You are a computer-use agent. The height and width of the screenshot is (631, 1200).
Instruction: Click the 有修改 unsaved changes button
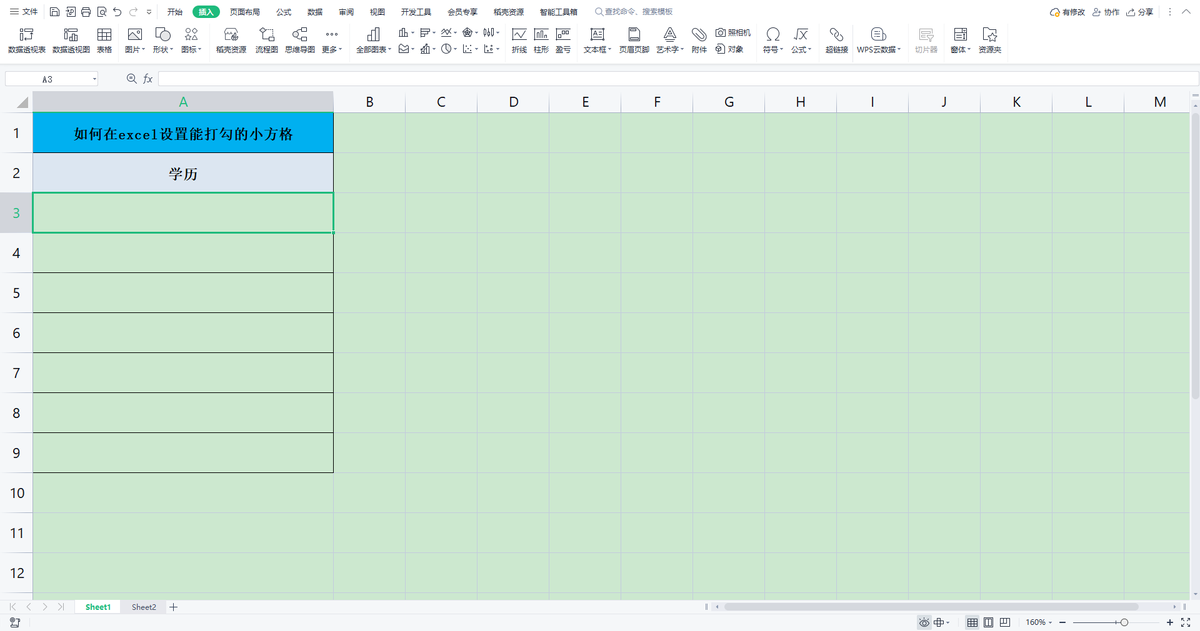(1068, 12)
